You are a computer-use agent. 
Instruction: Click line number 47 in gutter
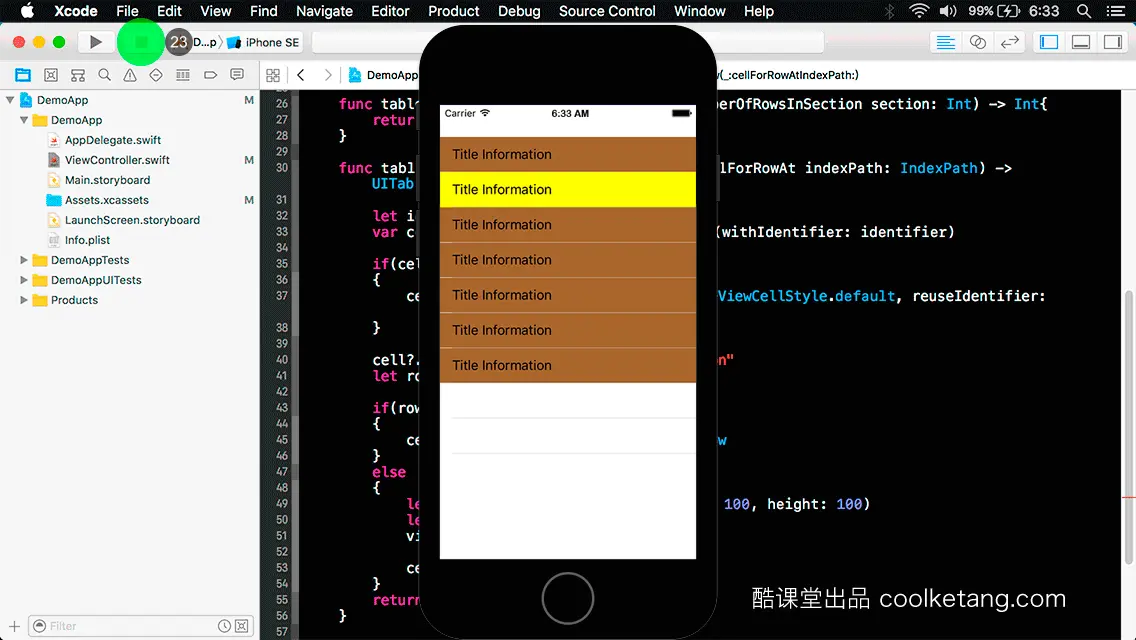click(x=282, y=471)
